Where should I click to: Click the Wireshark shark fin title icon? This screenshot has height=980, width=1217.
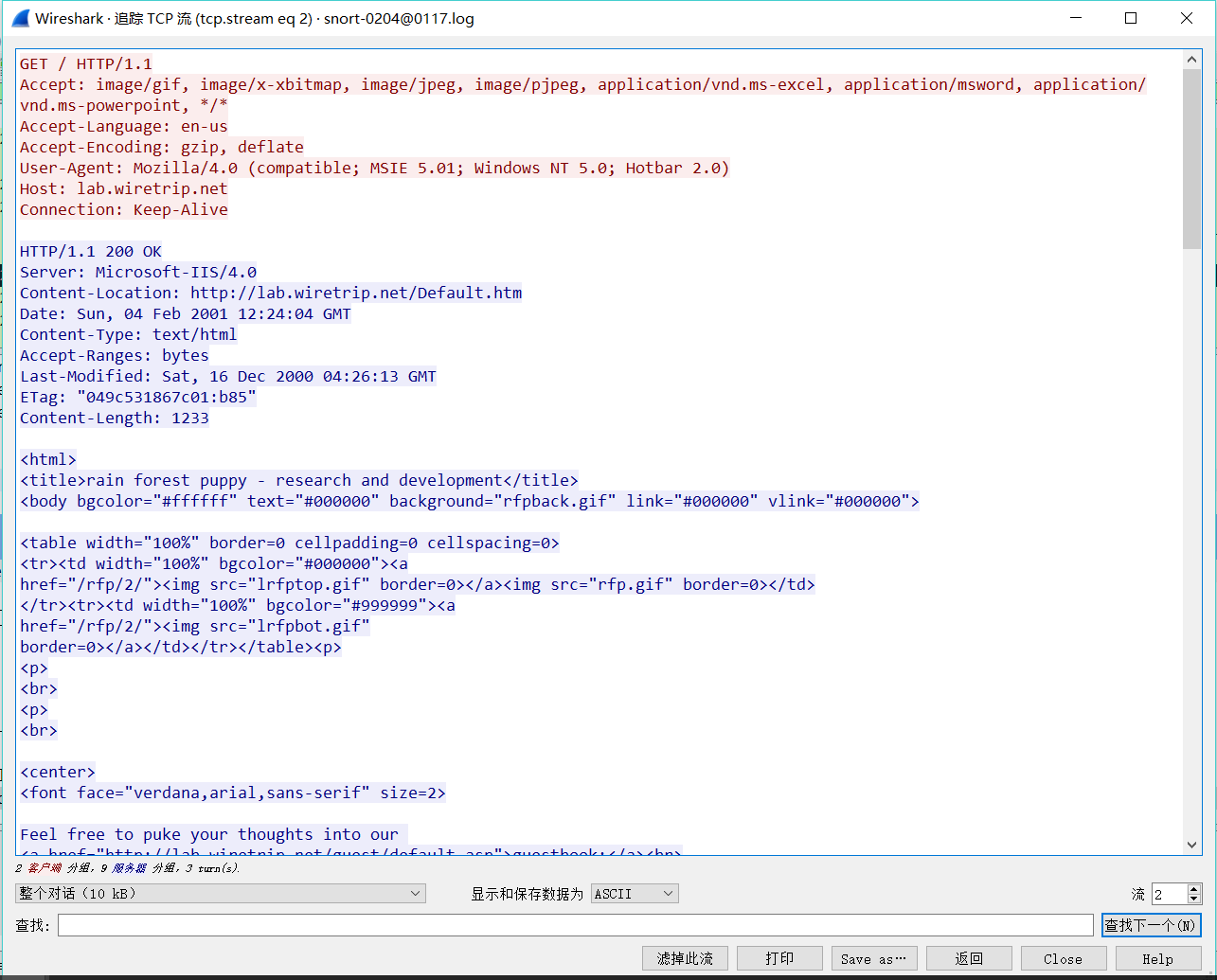20,18
